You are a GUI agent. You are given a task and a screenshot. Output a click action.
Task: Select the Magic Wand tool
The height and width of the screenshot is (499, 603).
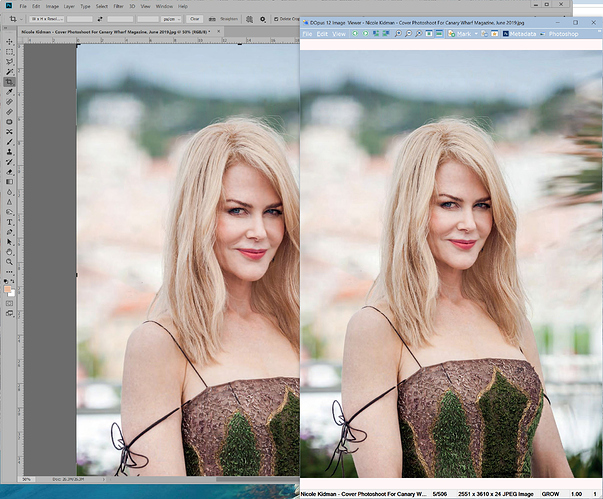(9, 72)
